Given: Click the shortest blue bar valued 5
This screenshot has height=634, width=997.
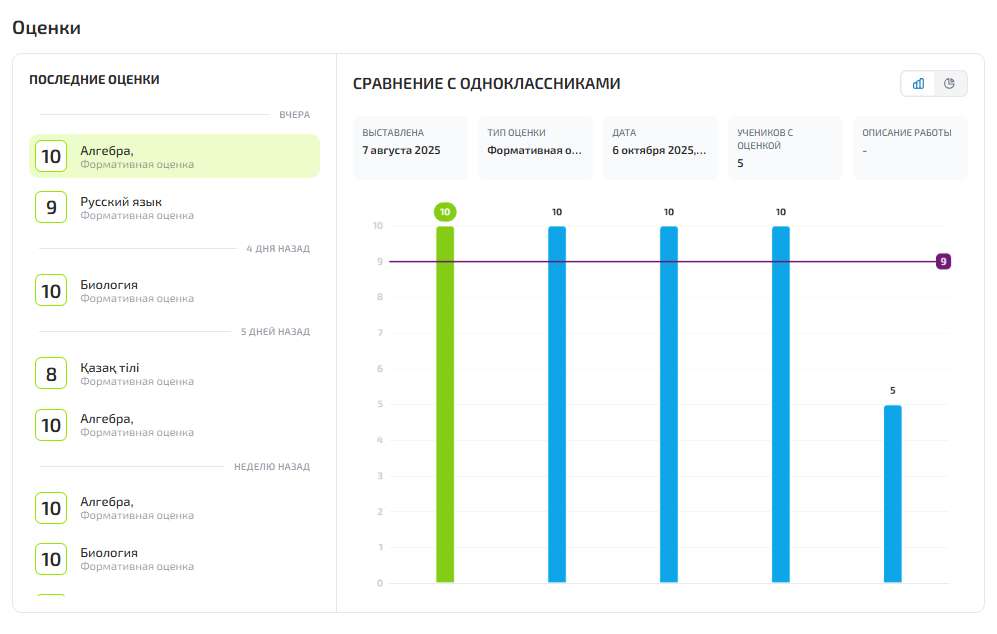Looking at the screenshot, I should [893, 494].
